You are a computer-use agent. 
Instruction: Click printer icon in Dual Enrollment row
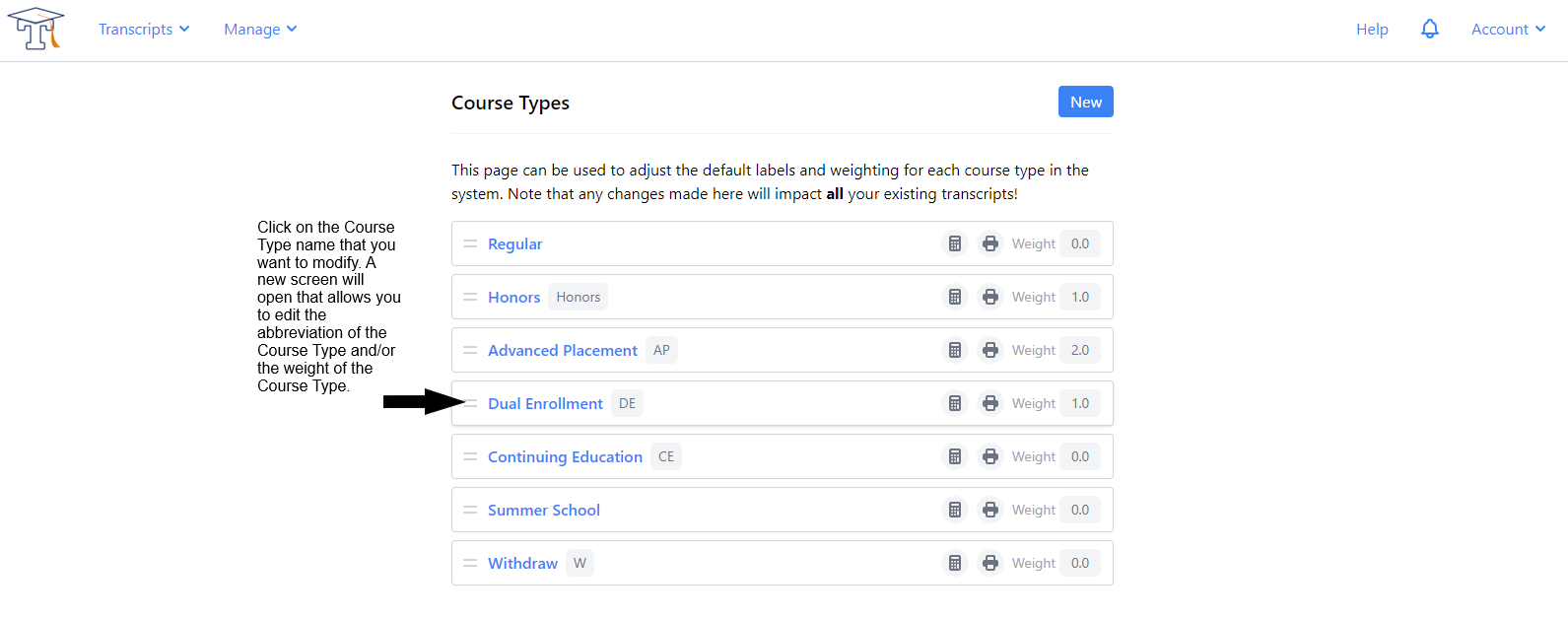(989, 403)
